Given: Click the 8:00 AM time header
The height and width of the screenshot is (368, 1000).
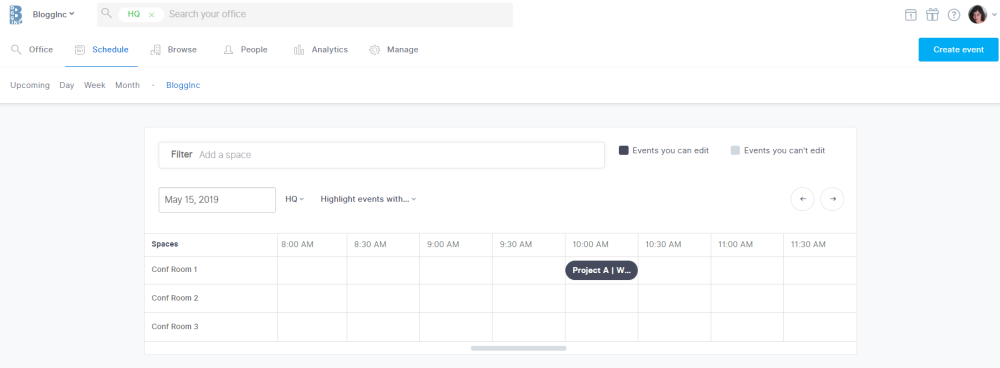Looking at the screenshot, I should pos(298,244).
